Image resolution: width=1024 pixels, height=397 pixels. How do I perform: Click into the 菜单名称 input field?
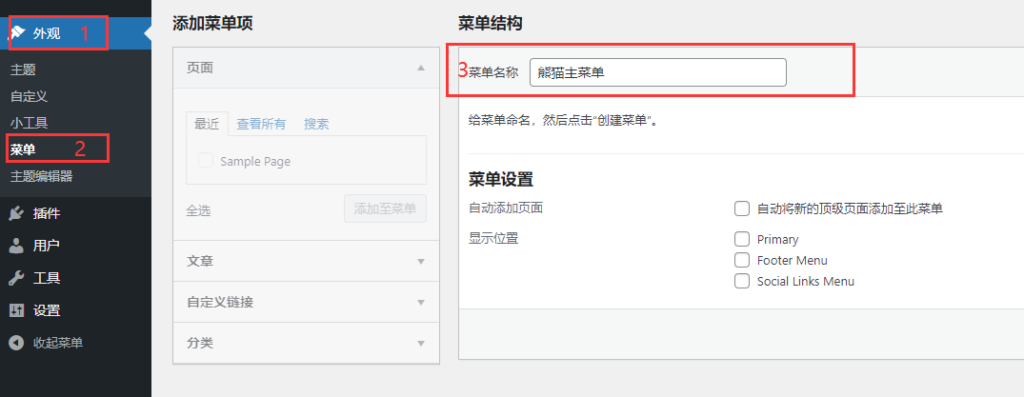[x=658, y=72]
